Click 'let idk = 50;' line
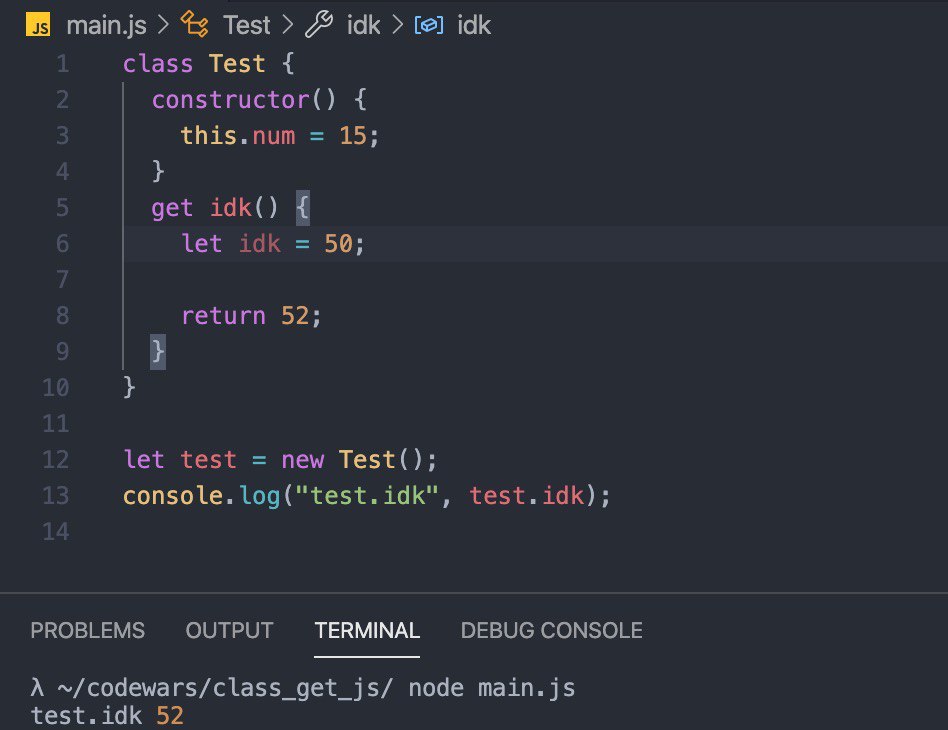This screenshot has height=730, width=948. pos(273,244)
